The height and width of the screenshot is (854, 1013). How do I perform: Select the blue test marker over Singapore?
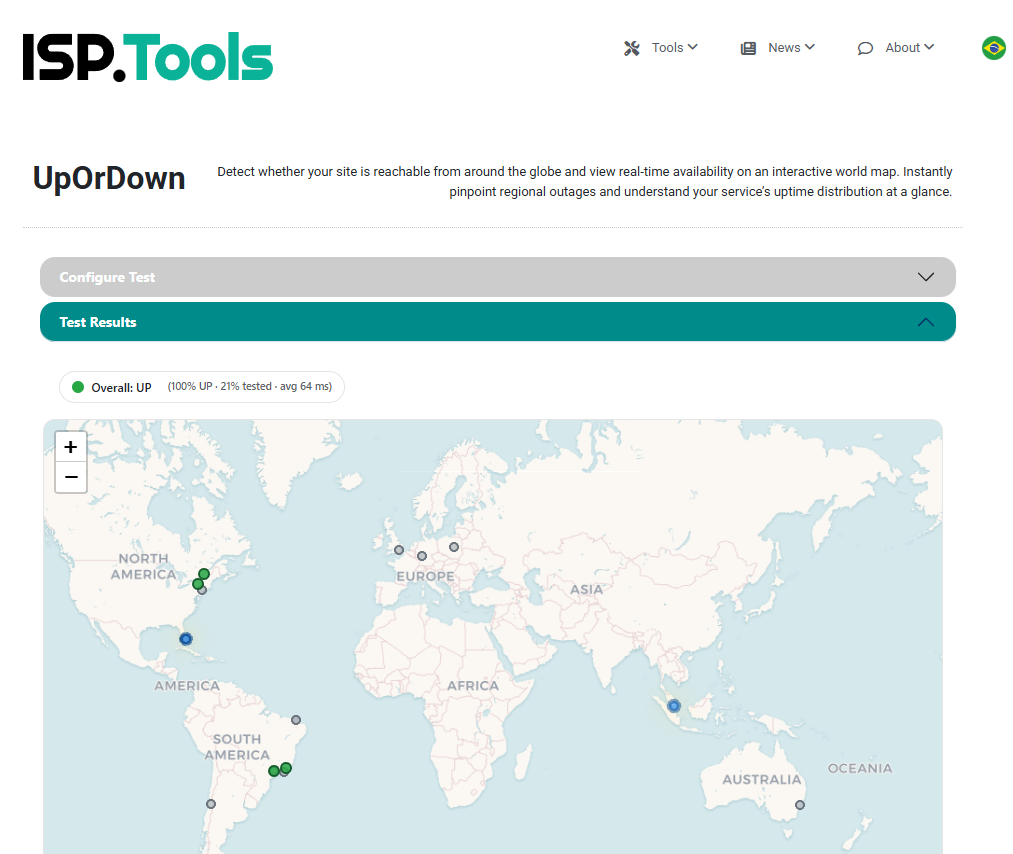pos(674,704)
